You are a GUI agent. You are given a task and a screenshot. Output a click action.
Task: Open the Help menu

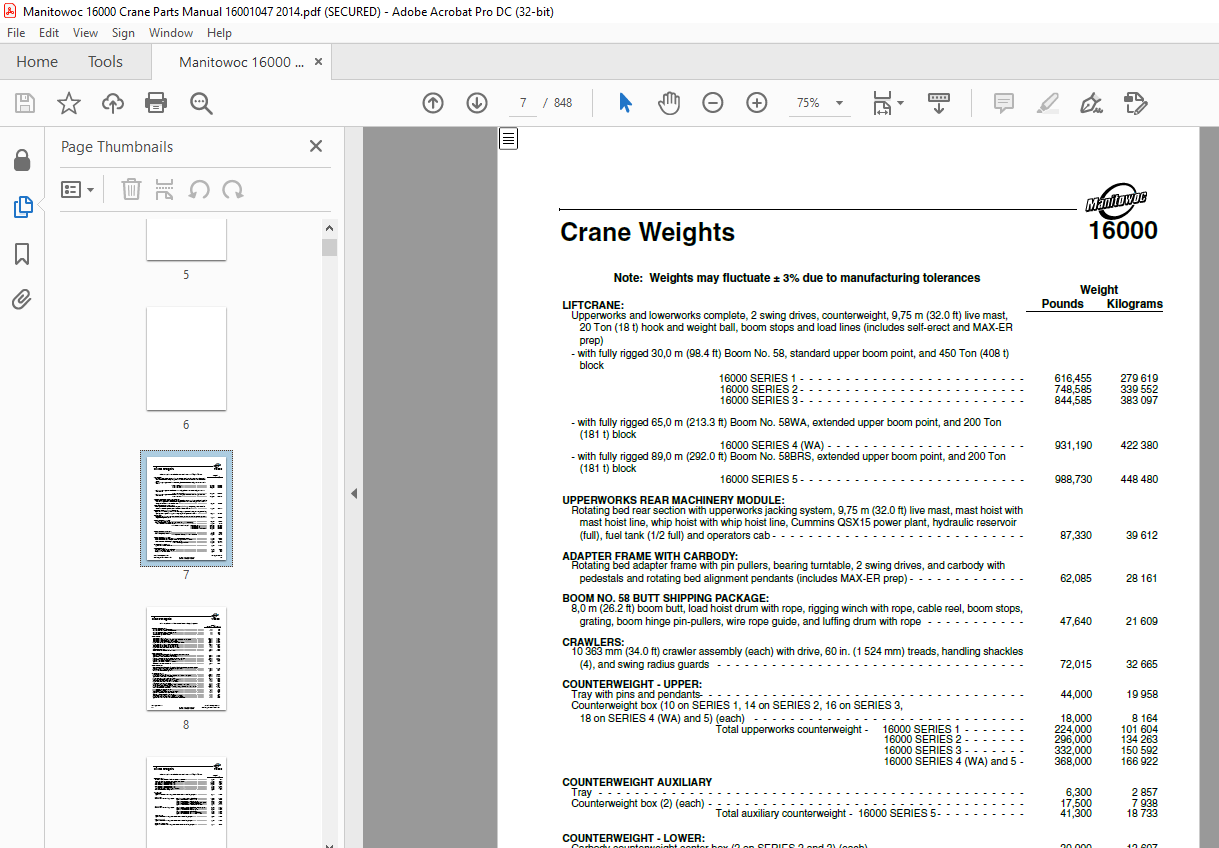(218, 33)
